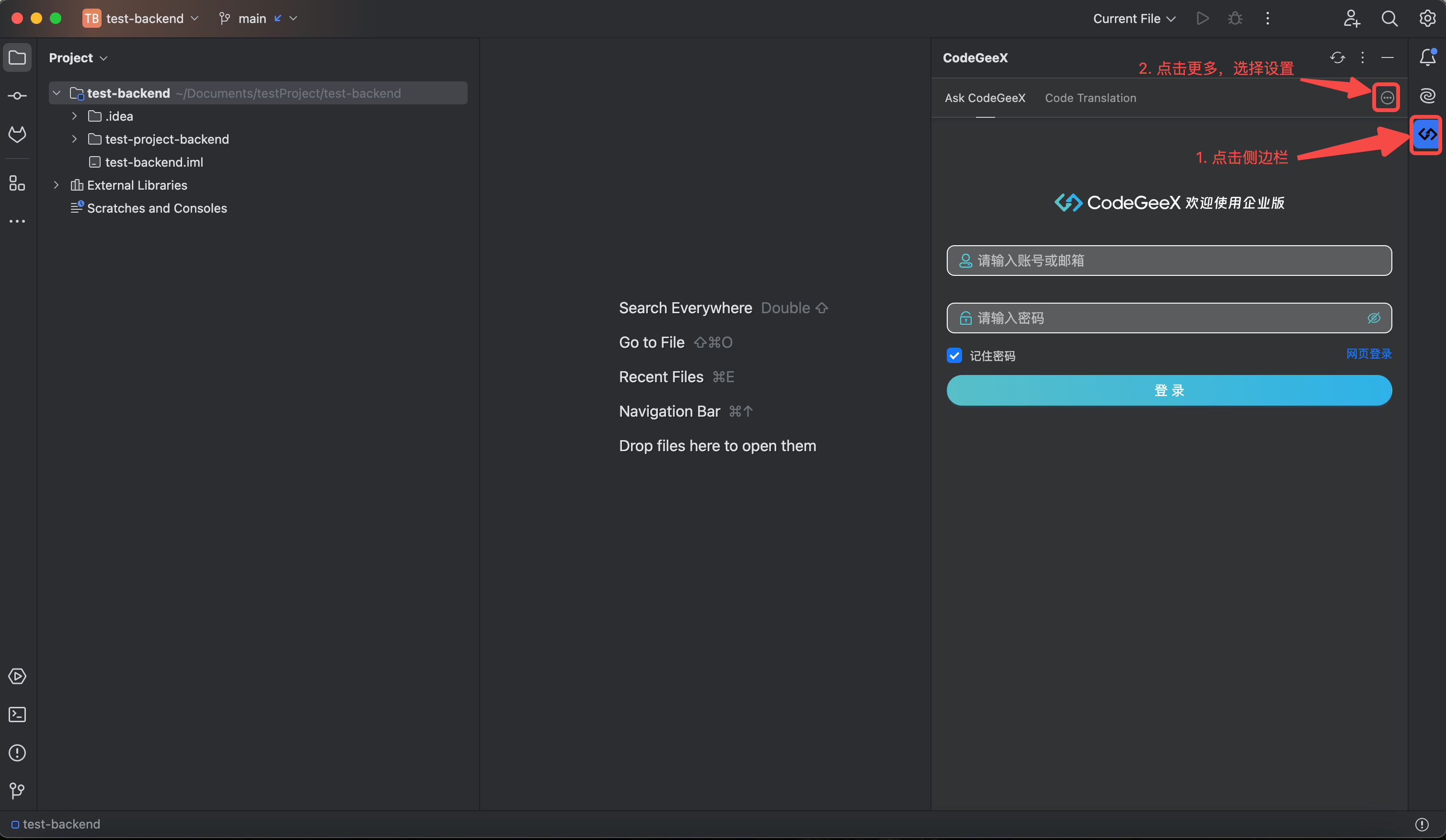Select test-project-backend folder row

(x=166, y=139)
